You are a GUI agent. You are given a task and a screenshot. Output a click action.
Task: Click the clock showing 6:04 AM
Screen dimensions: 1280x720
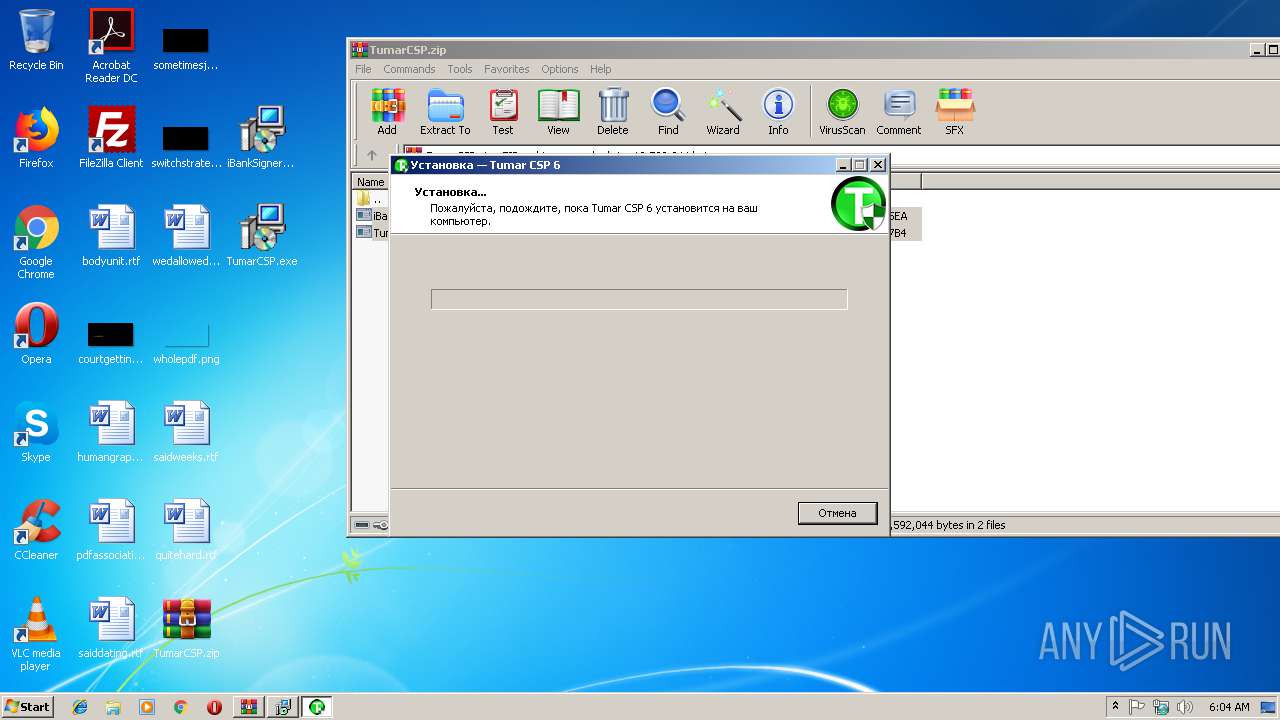pos(1229,707)
